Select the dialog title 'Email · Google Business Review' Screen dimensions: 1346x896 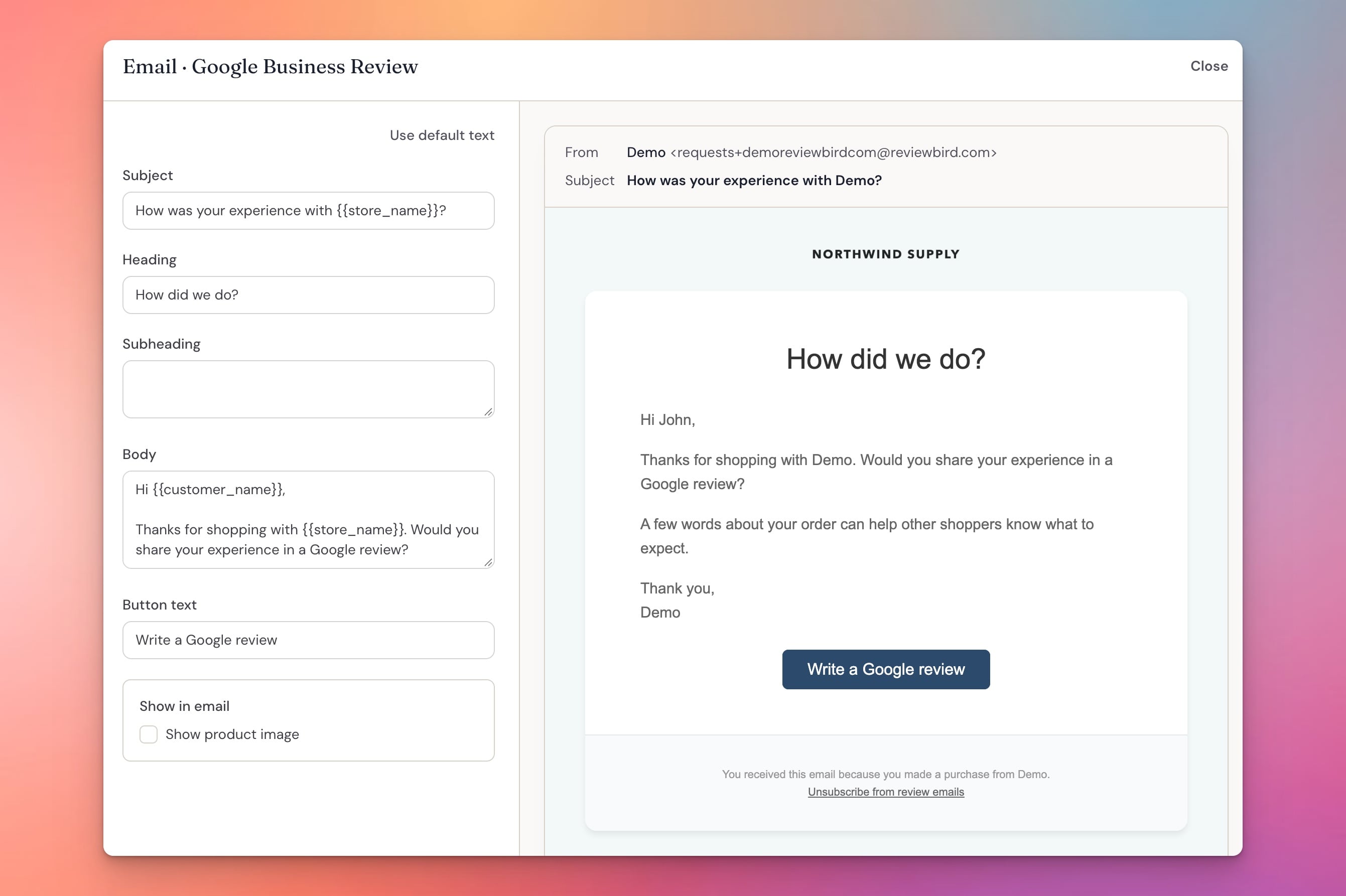(x=271, y=67)
